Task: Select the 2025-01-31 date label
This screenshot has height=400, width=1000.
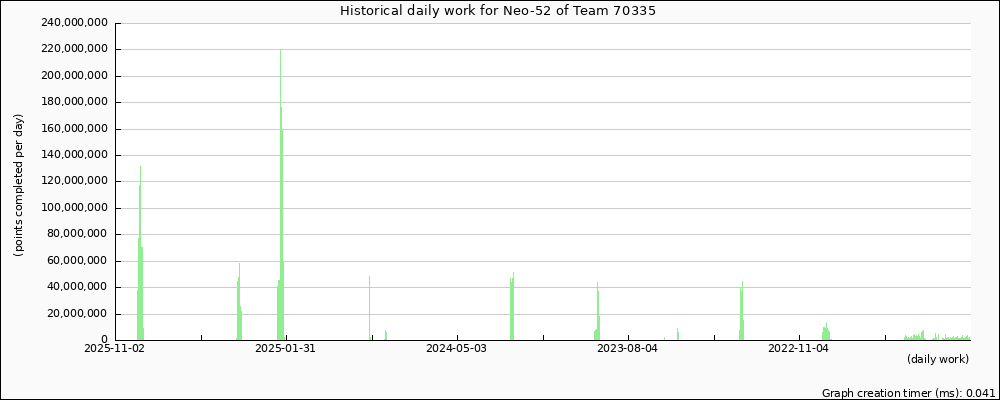Action: pos(286,349)
